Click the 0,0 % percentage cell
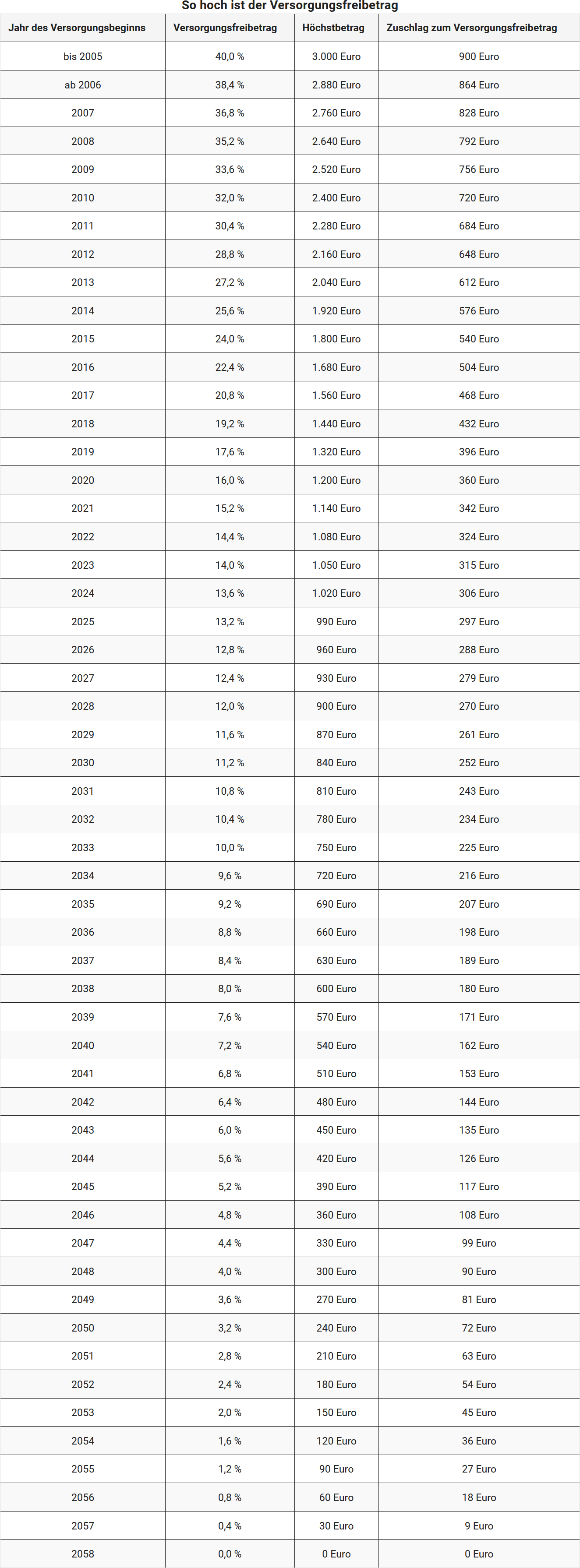Viewport: 580px width, 1568px height. coord(230,1554)
